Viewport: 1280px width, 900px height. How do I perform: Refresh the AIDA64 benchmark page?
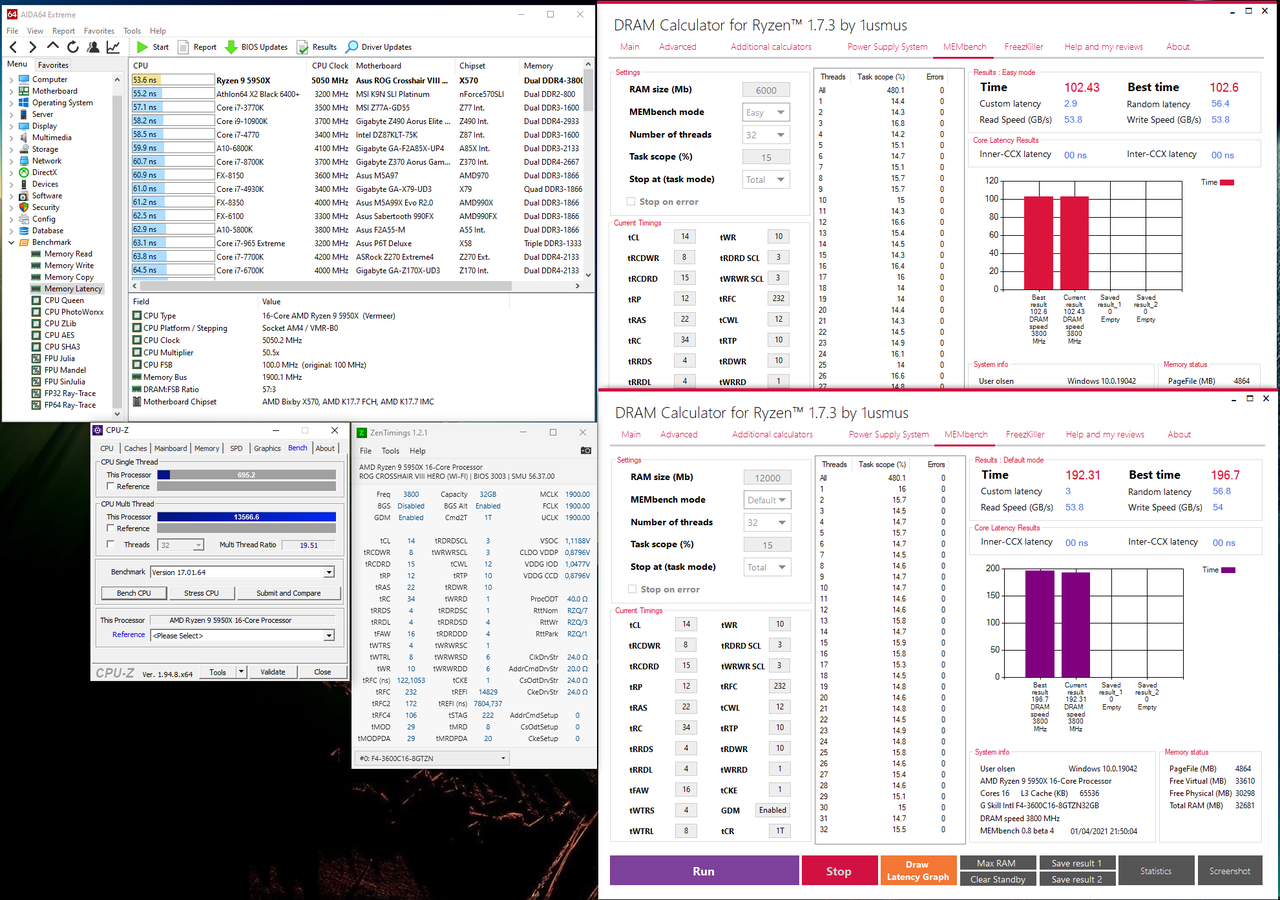tap(73, 47)
